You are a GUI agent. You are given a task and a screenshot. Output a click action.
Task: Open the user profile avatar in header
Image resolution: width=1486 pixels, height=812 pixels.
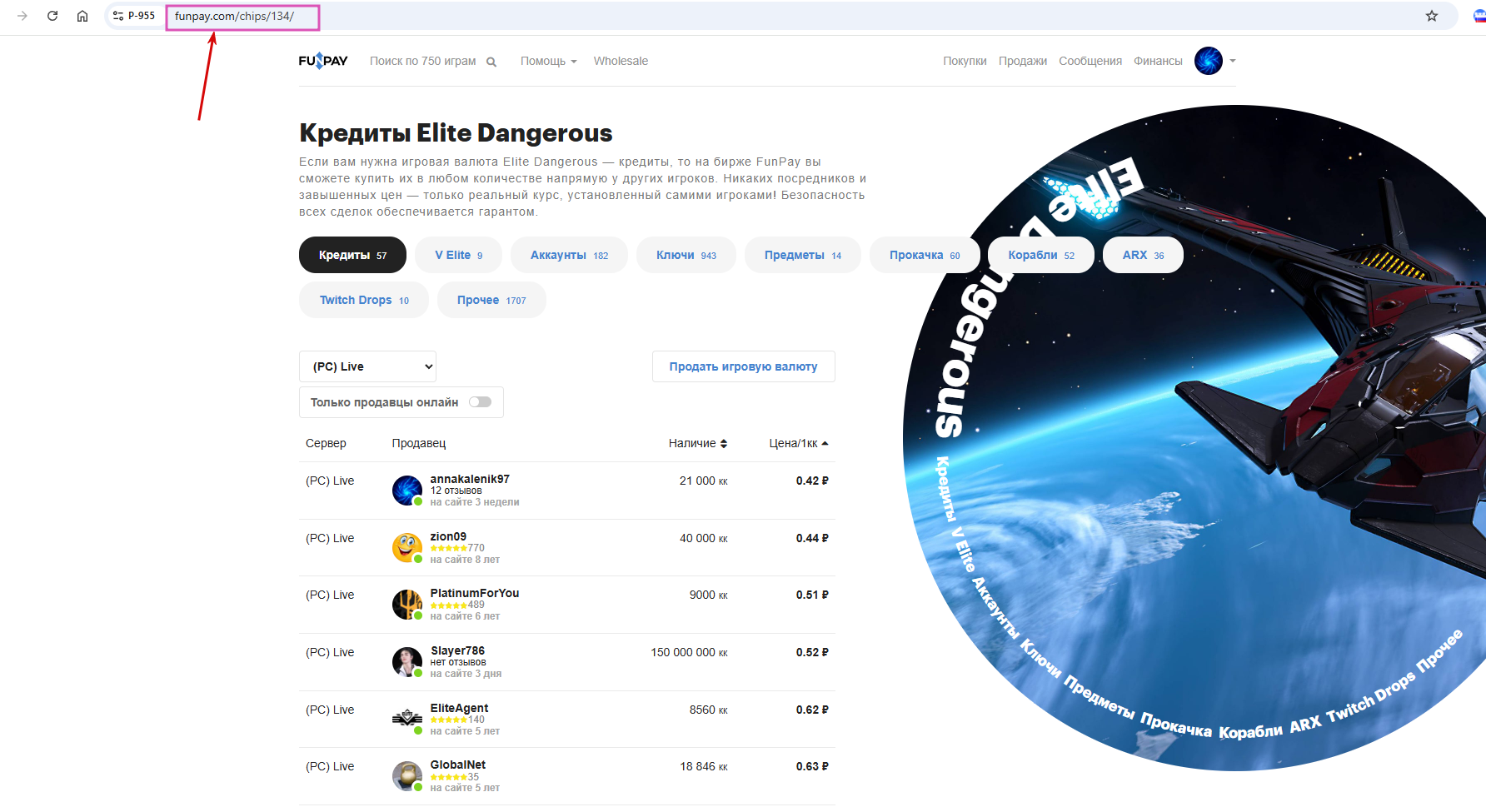[1209, 61]
